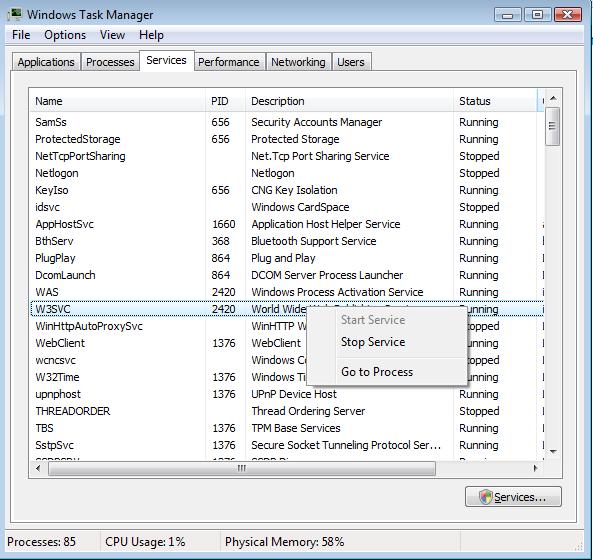Open the File menu

(x=21, y=35)
